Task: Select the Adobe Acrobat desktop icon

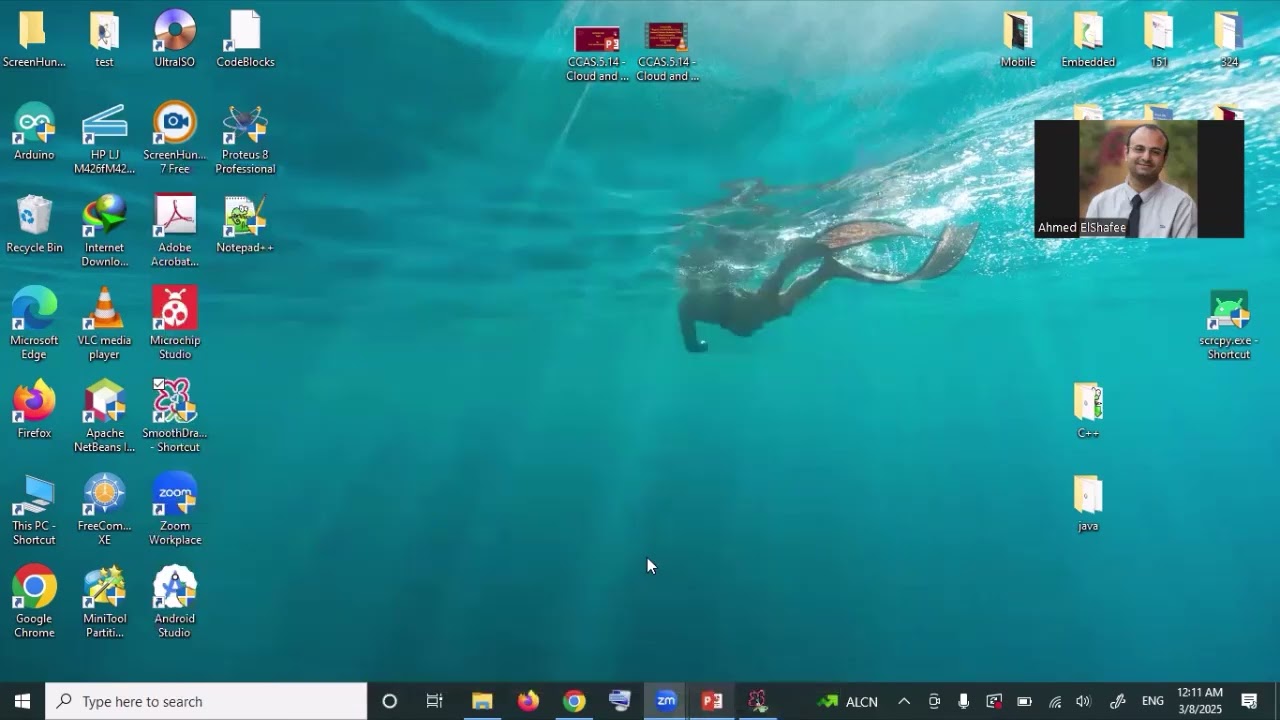Action: [175, 232]
